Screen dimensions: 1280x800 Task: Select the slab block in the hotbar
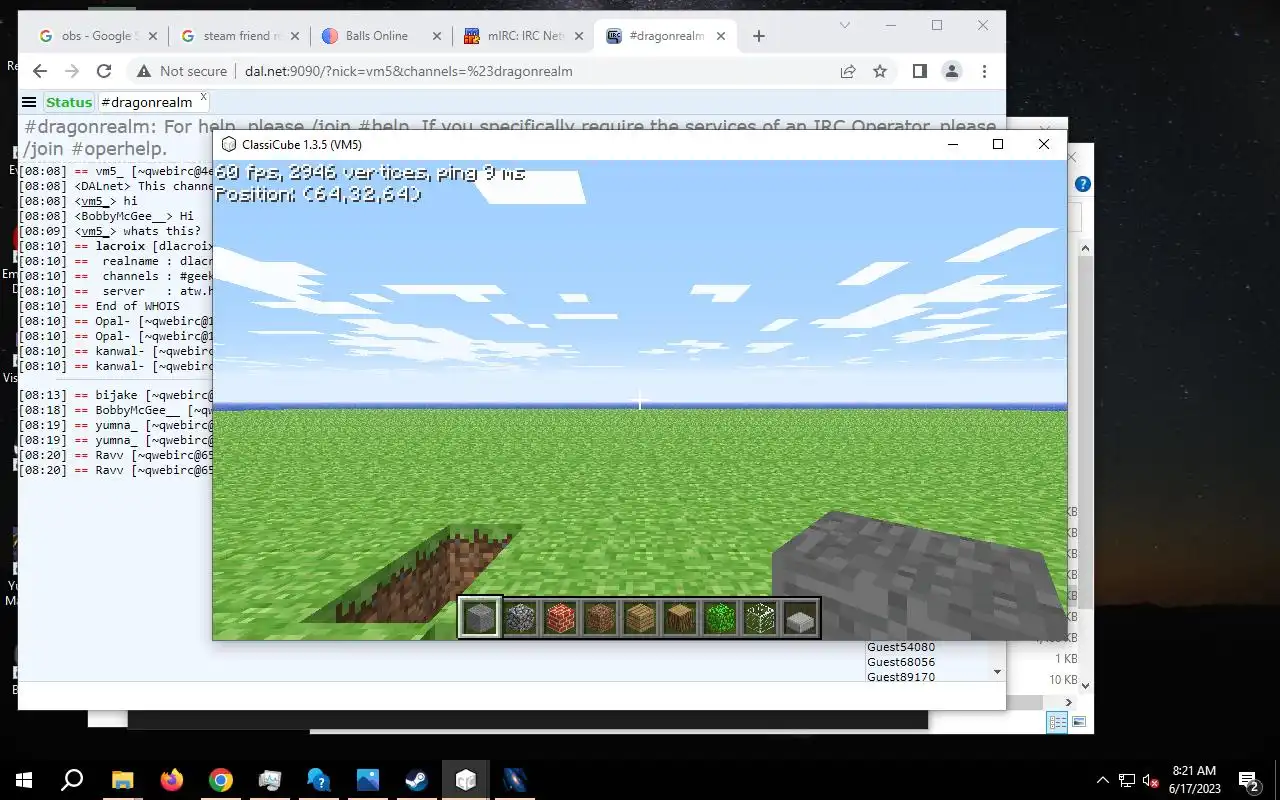click(800, 618)
